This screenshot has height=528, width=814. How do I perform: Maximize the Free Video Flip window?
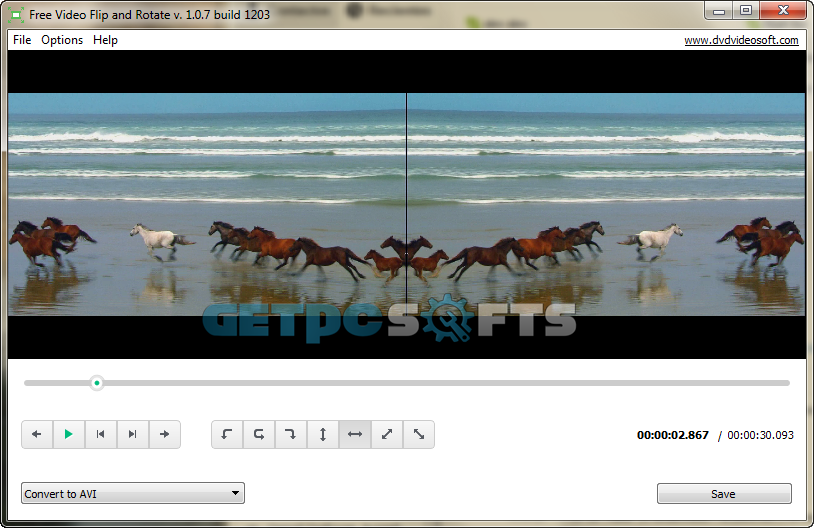tap(746, 11)
